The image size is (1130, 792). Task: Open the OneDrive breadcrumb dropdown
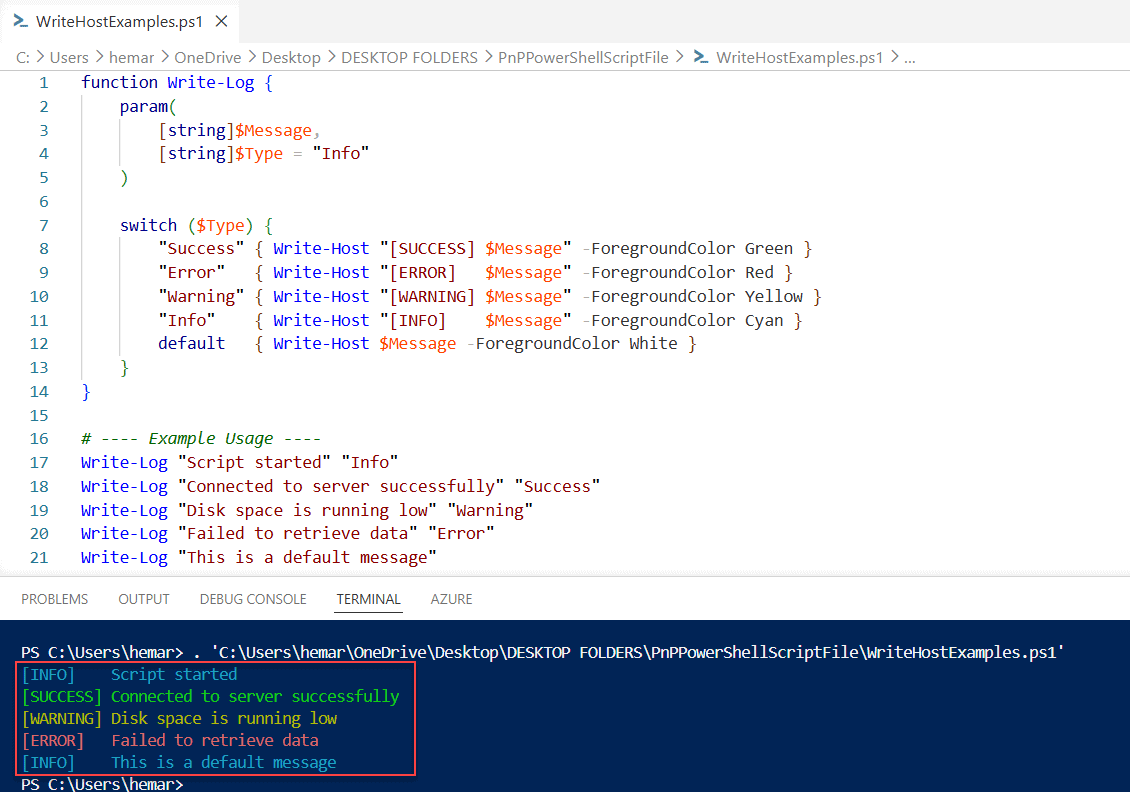point(207,57)
